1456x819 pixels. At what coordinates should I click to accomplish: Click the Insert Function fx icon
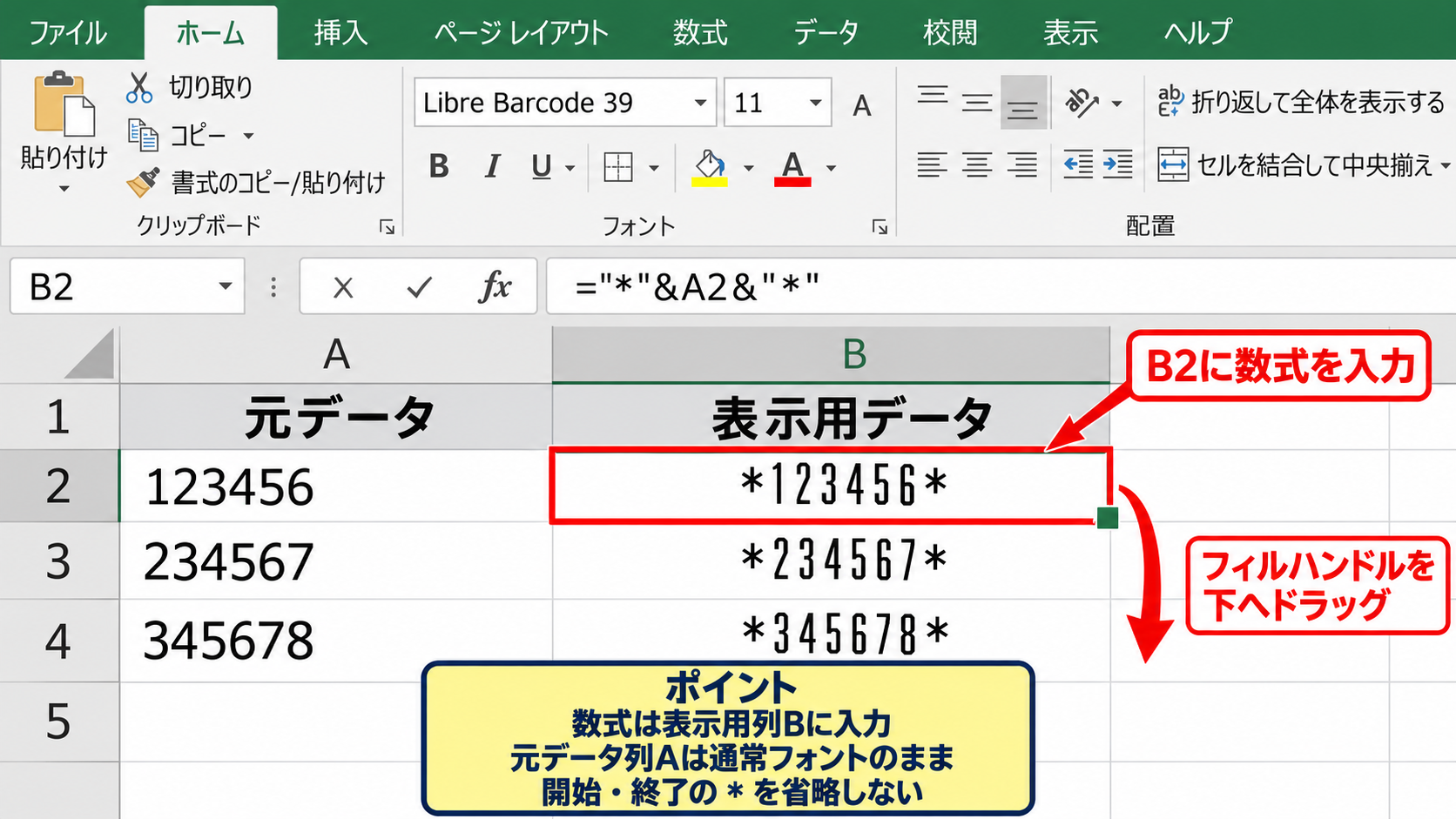pyautogui.click(x=495, y=286)
